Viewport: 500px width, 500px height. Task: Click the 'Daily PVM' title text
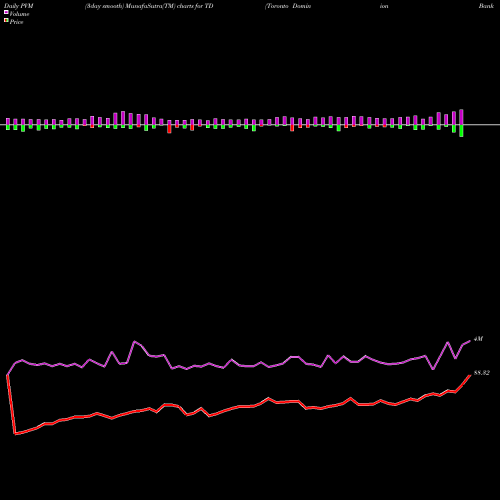19,6
